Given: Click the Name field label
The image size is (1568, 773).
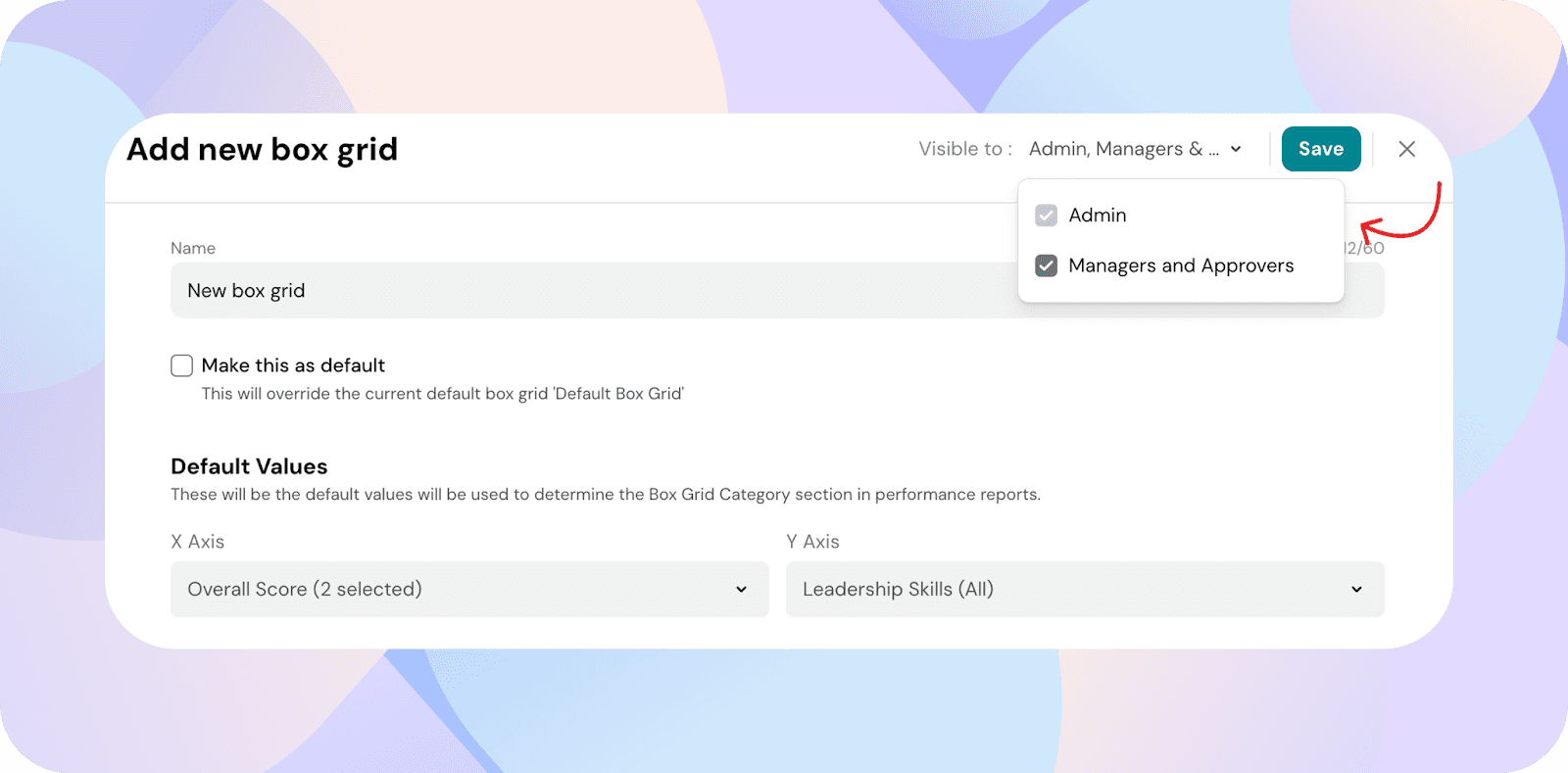Looking at the screenshot, I should pyautogui.click(x=193, y=249).
